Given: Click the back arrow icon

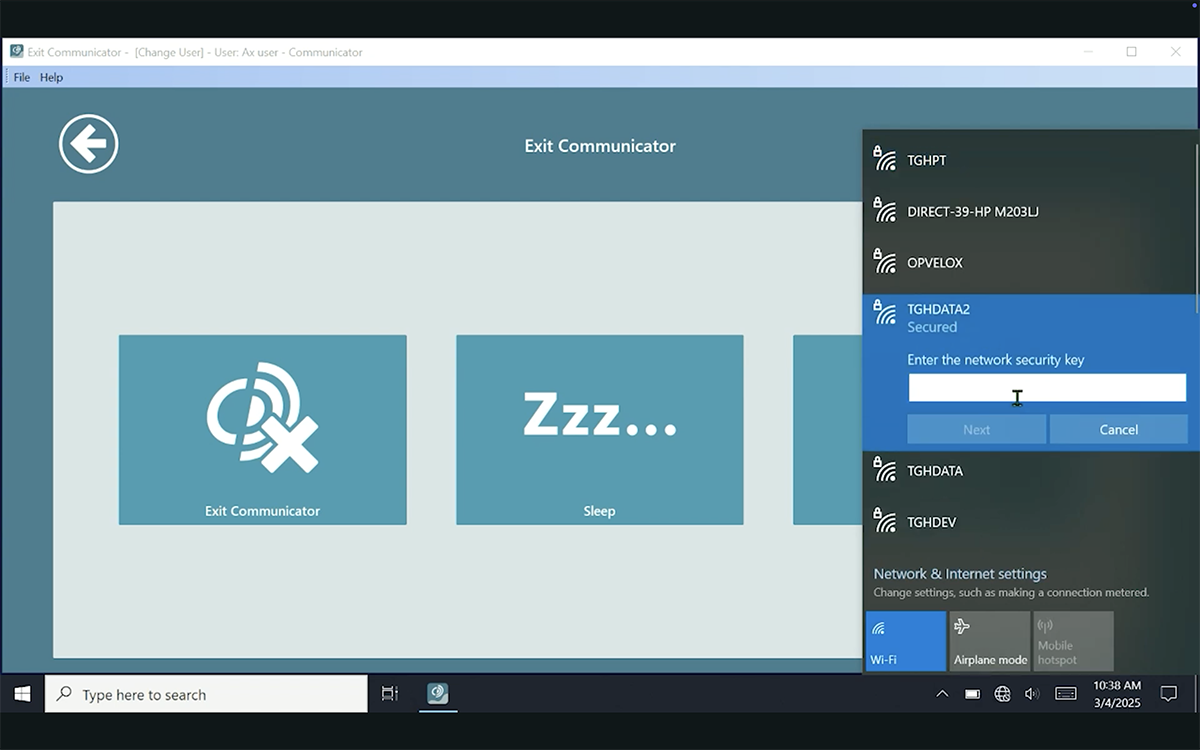Looking at the screenshot, I should tap(89, 145).
